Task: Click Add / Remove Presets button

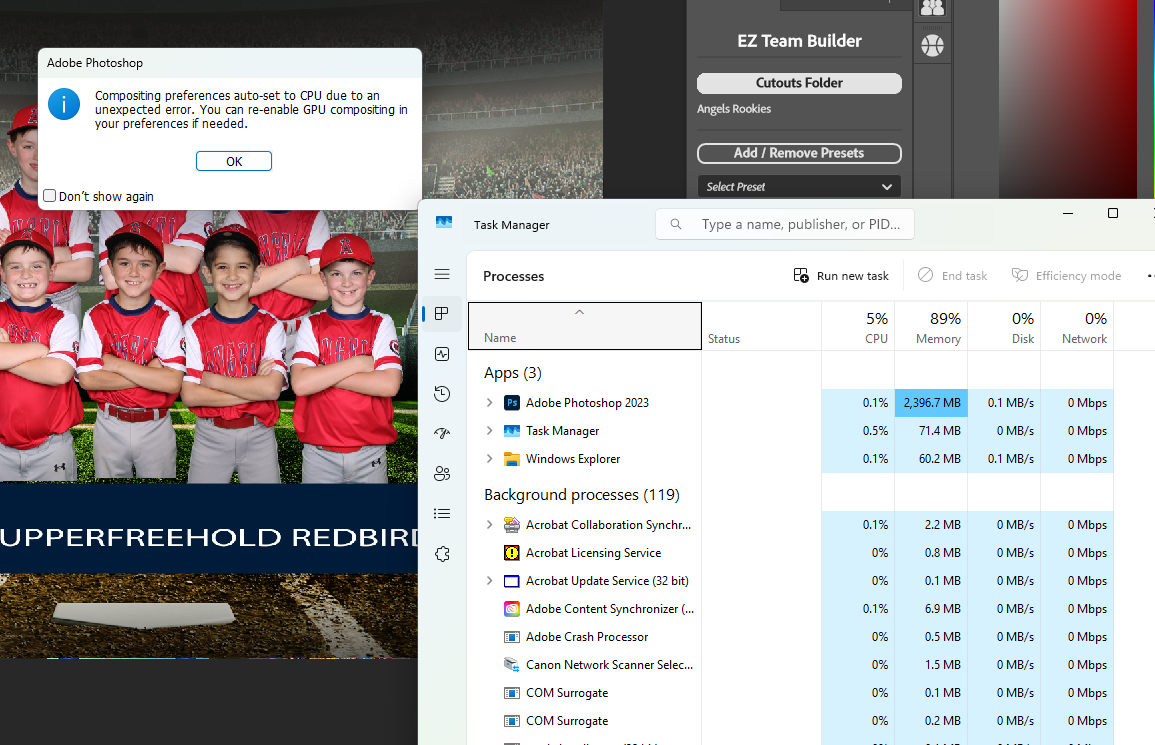Action: click(799, 153)
